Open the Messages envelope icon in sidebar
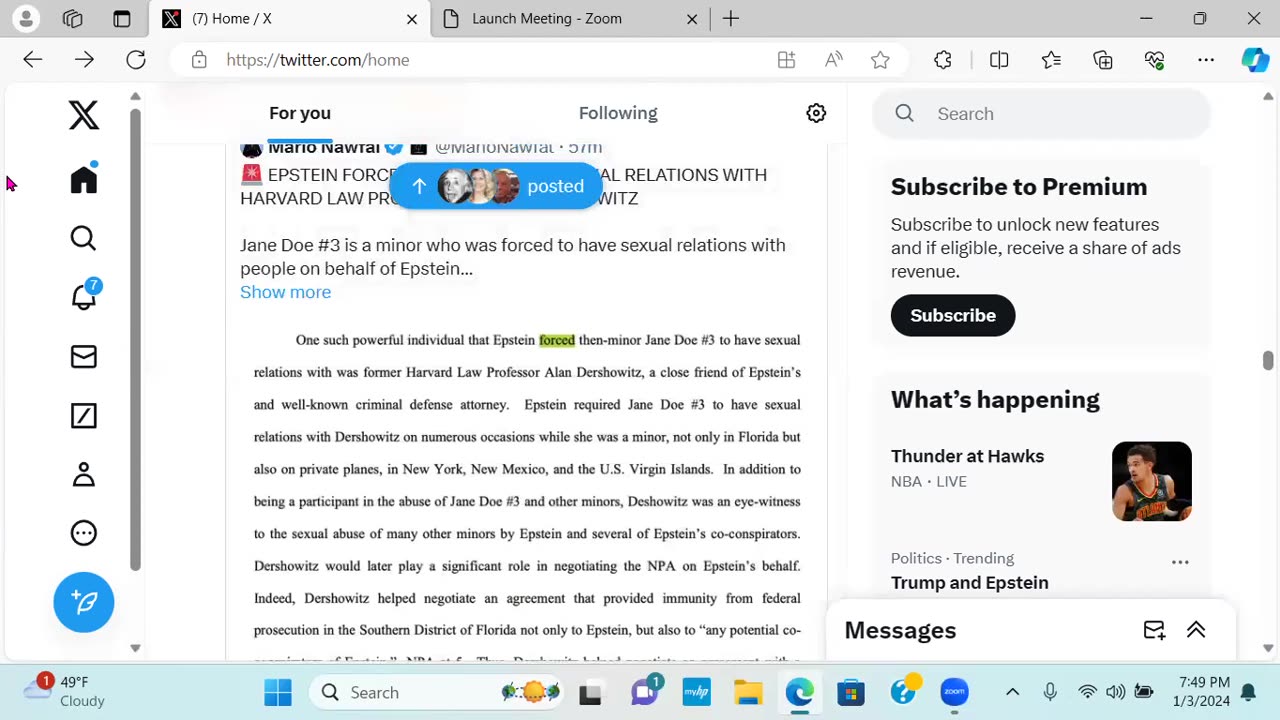1280x720 pixels. coord(84,357)
